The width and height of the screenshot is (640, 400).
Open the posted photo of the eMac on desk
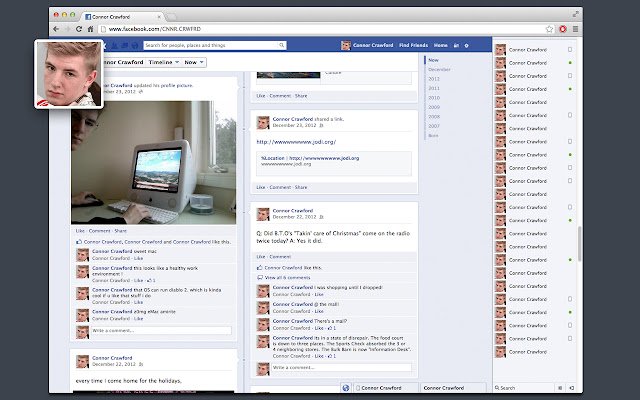coord(153,162)
